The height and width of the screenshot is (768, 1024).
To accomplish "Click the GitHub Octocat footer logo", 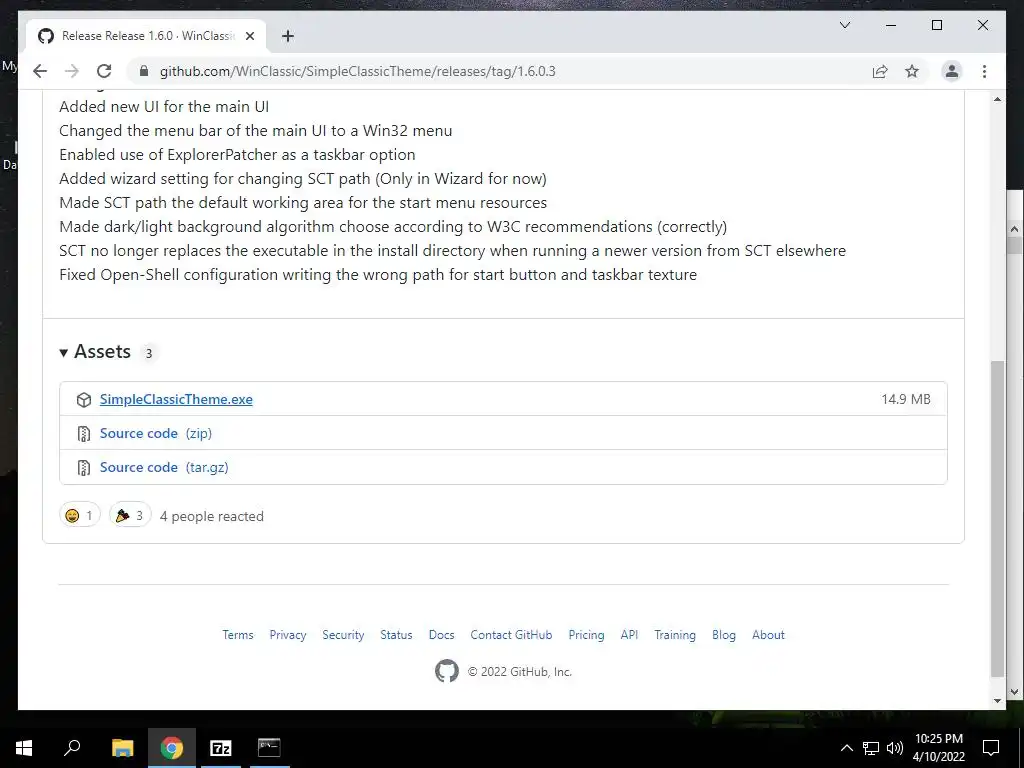I will pos(447,671).
